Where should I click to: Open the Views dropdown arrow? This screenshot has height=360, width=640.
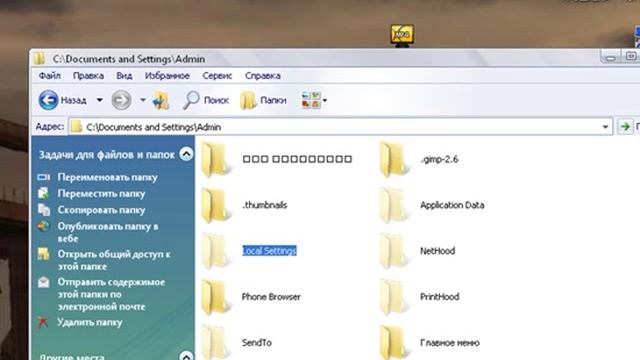[325, 100]
